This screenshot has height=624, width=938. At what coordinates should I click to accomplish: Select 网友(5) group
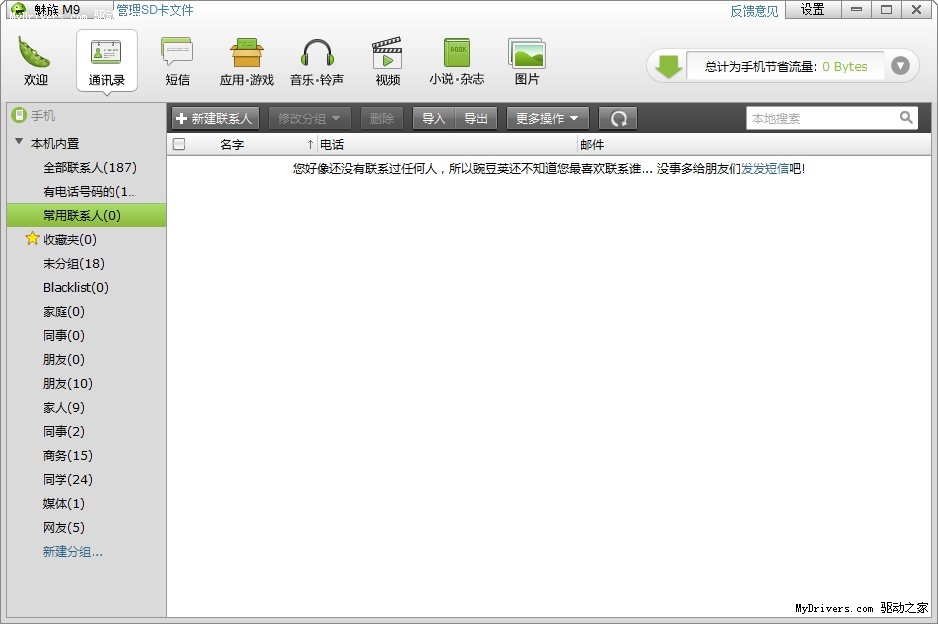(86, 527)
